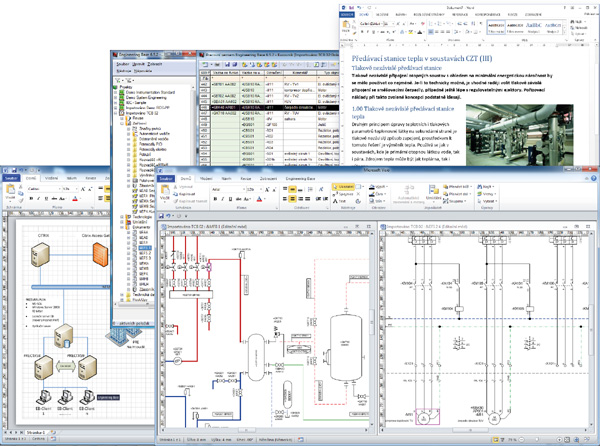Click the large tank shape in P&ID drawing
The width and height of the screenshot is (600, 446).
(346, 347)
